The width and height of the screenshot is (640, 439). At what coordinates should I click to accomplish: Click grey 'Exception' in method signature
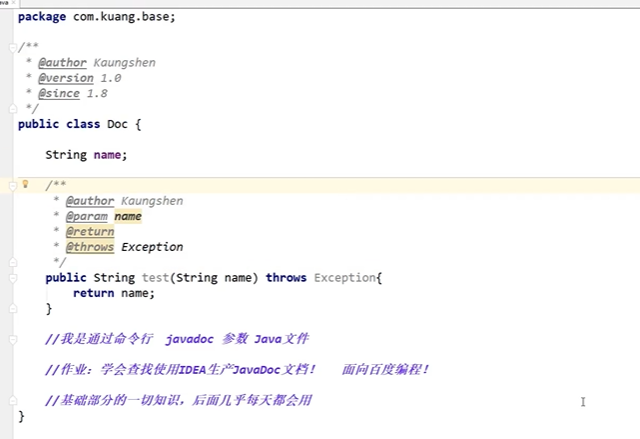[x=344, y=278]
